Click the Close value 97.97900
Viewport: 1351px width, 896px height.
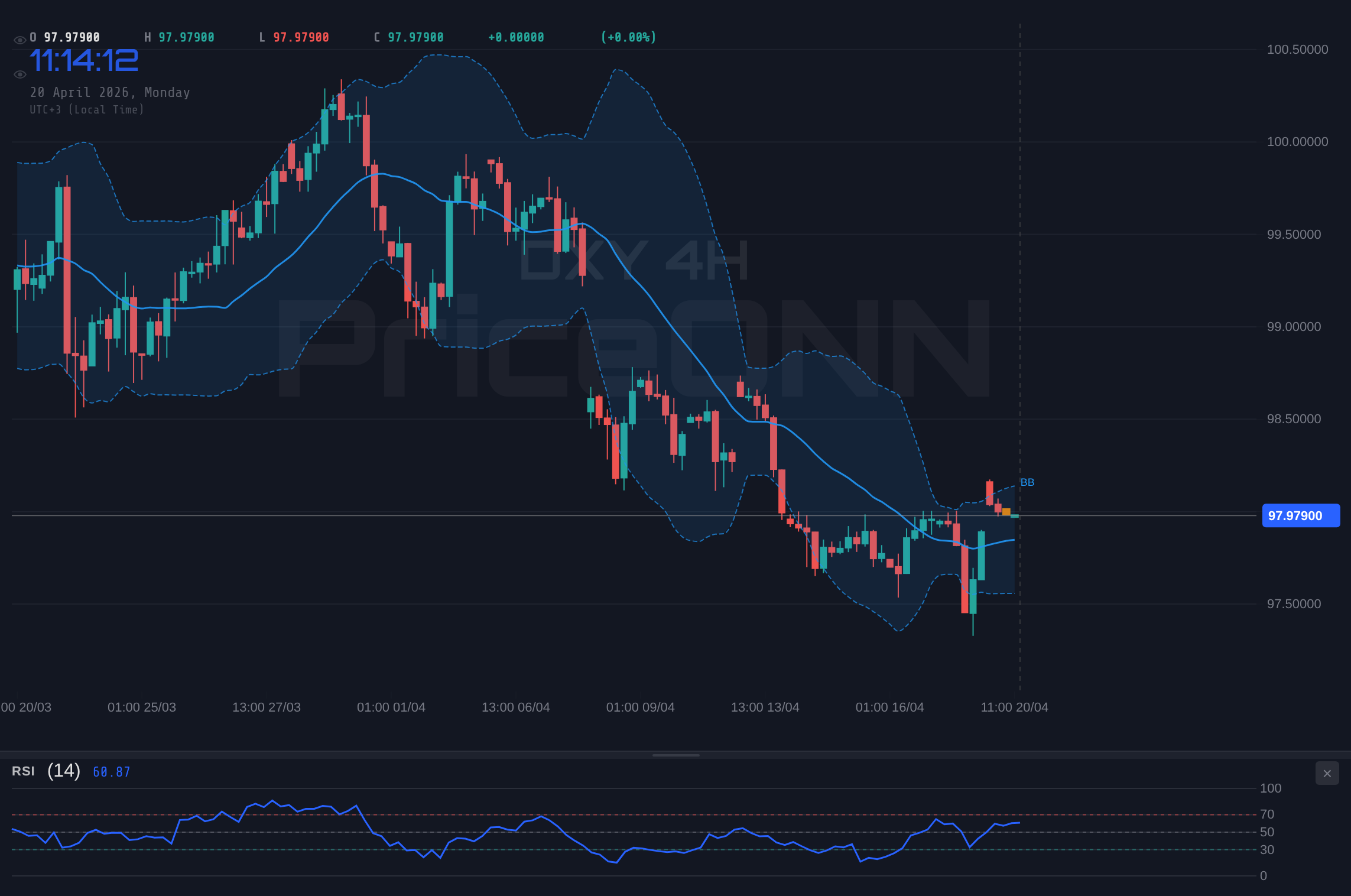point(415,37)
